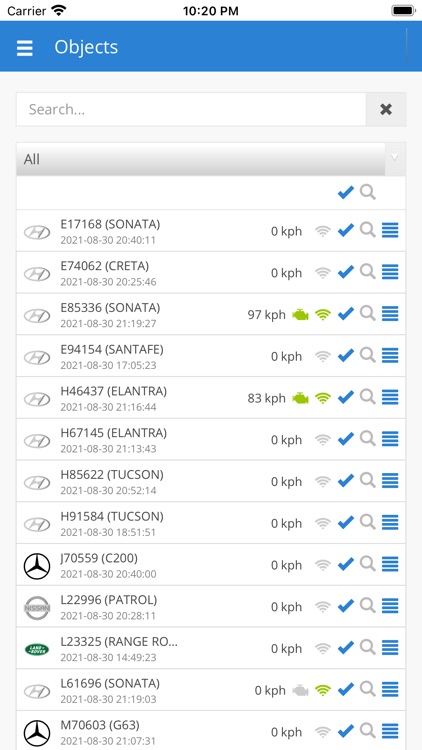Click the H85622 (TUCSON) title
This screenshot has height=750, width=422.
(x=112, y=475)
